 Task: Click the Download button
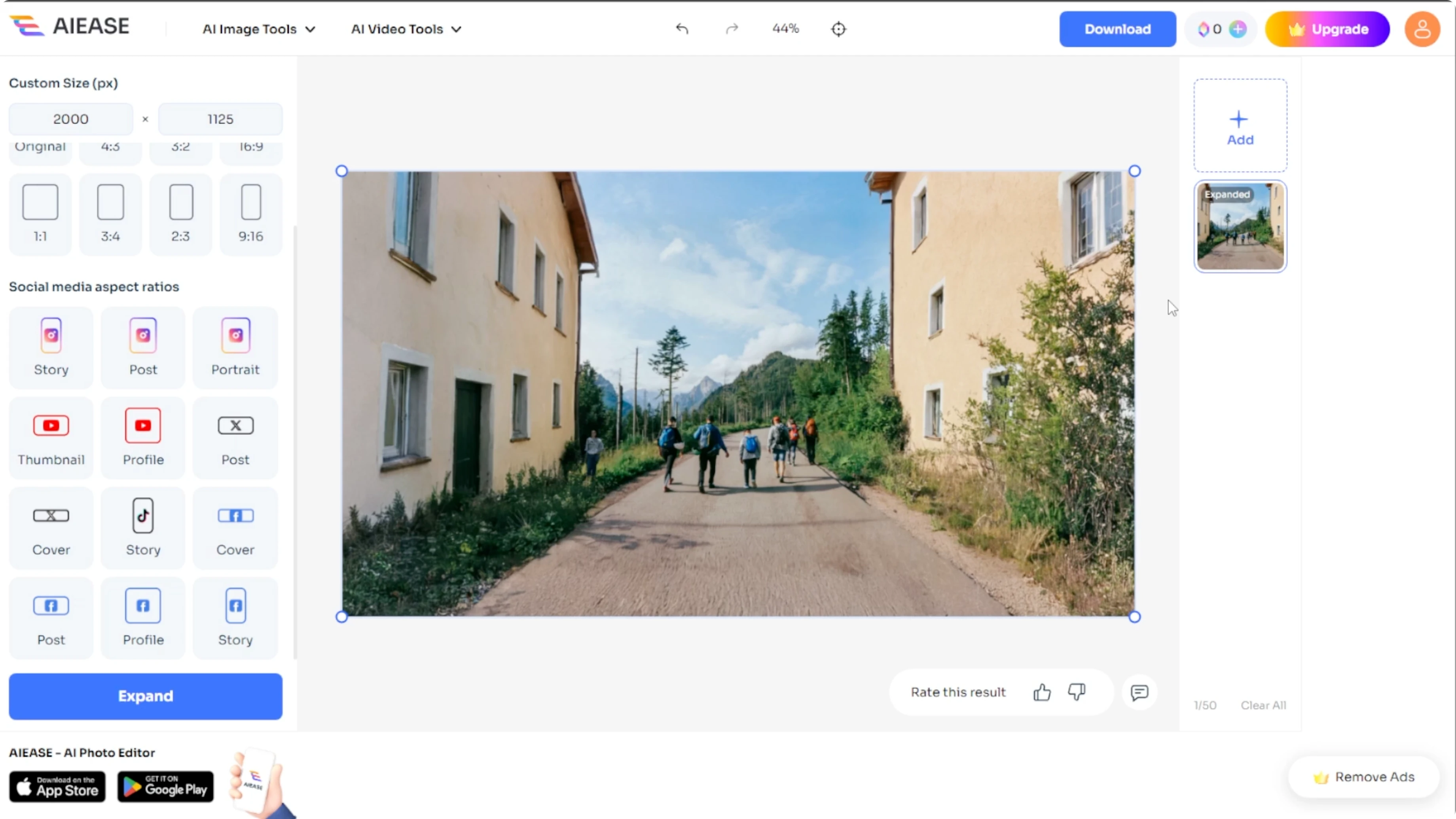[1117, 29]
